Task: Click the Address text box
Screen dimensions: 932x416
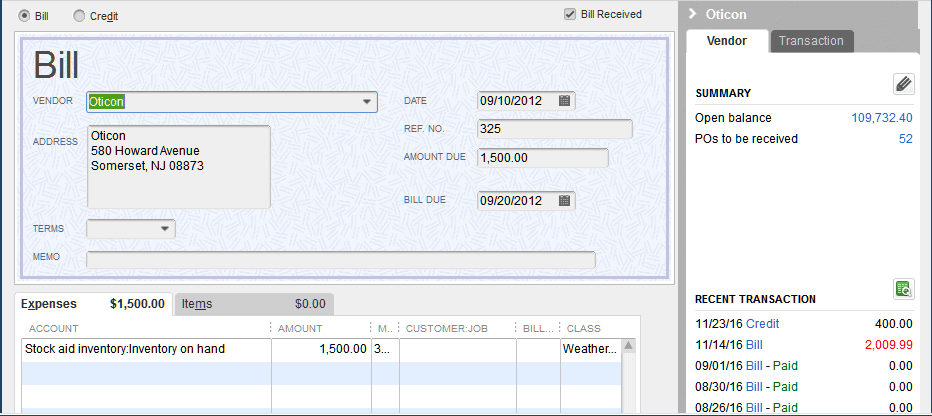Action: pyautogui.click(x=179, y=167)
